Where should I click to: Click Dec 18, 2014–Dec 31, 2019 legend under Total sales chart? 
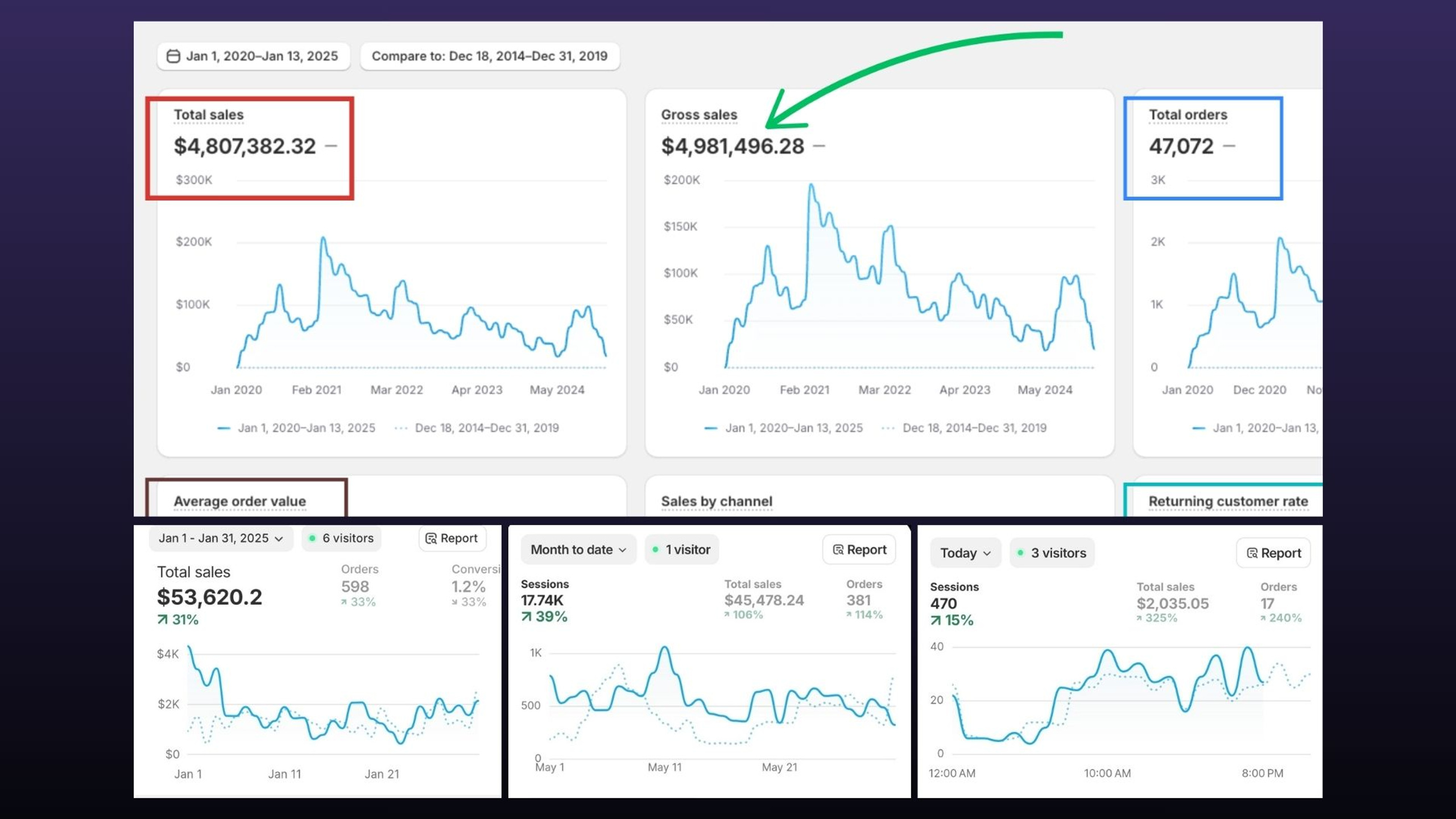477,428
